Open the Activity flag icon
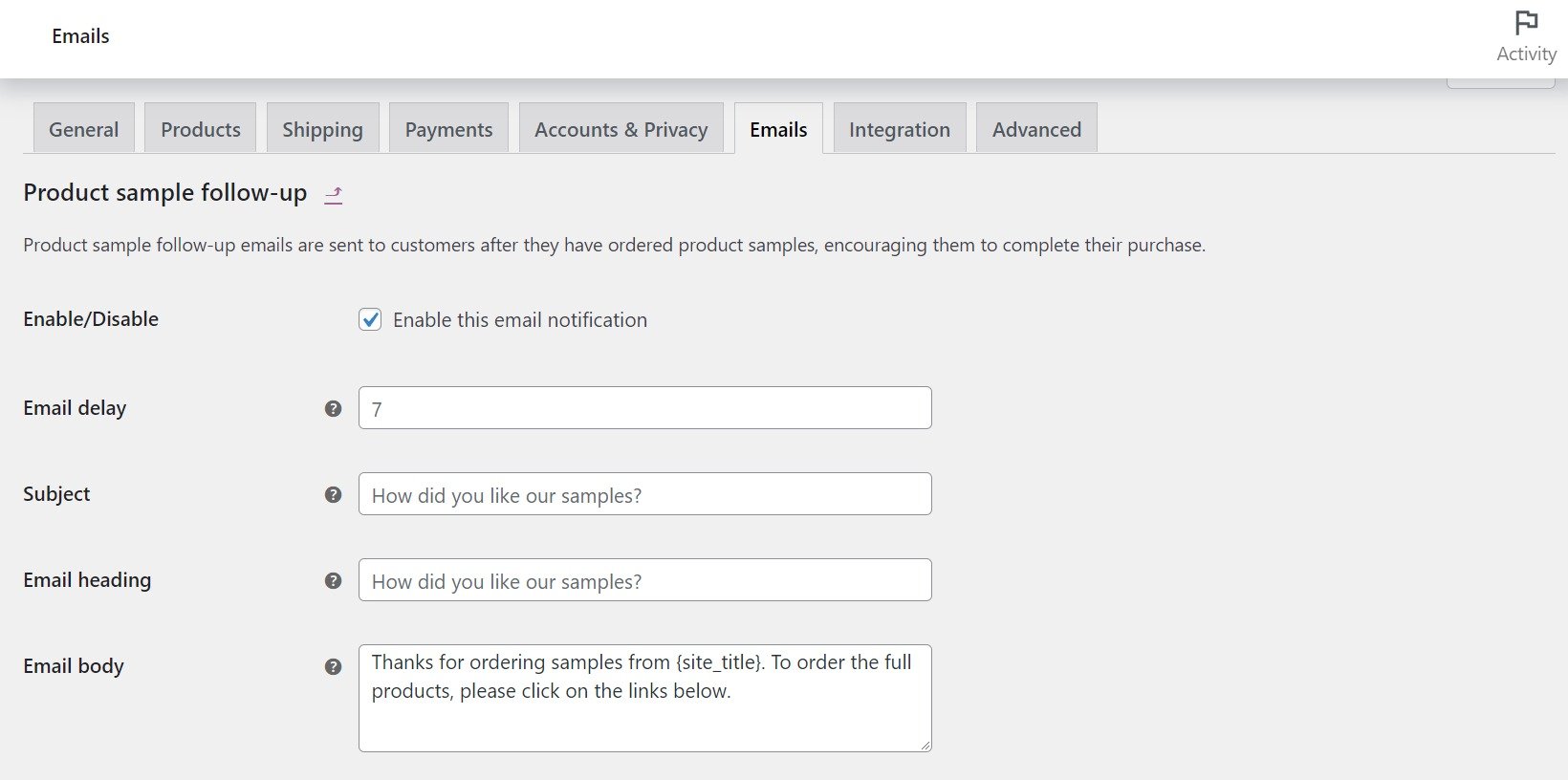The width and height of the screenshot is (1568, 780). [1525, 21]
